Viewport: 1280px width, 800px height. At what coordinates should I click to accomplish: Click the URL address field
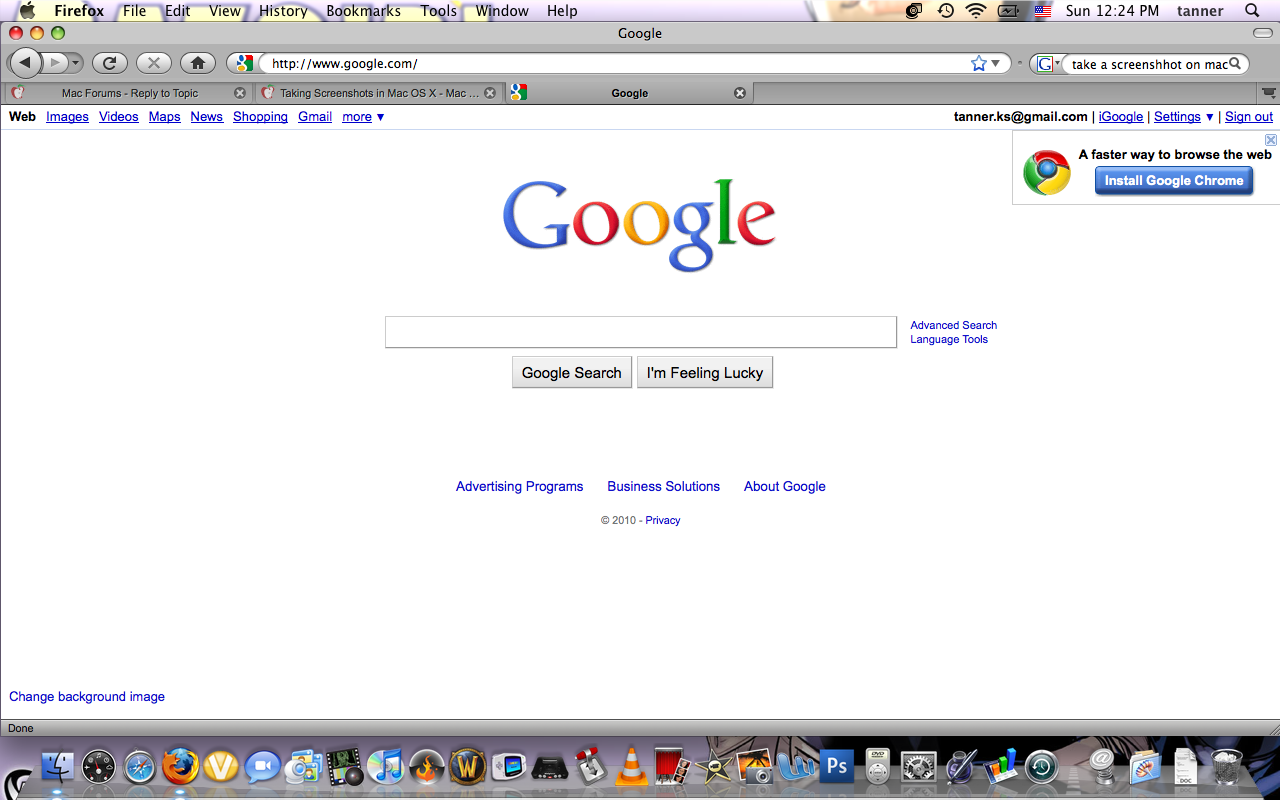pyautogui.click(x=618, y=63)
